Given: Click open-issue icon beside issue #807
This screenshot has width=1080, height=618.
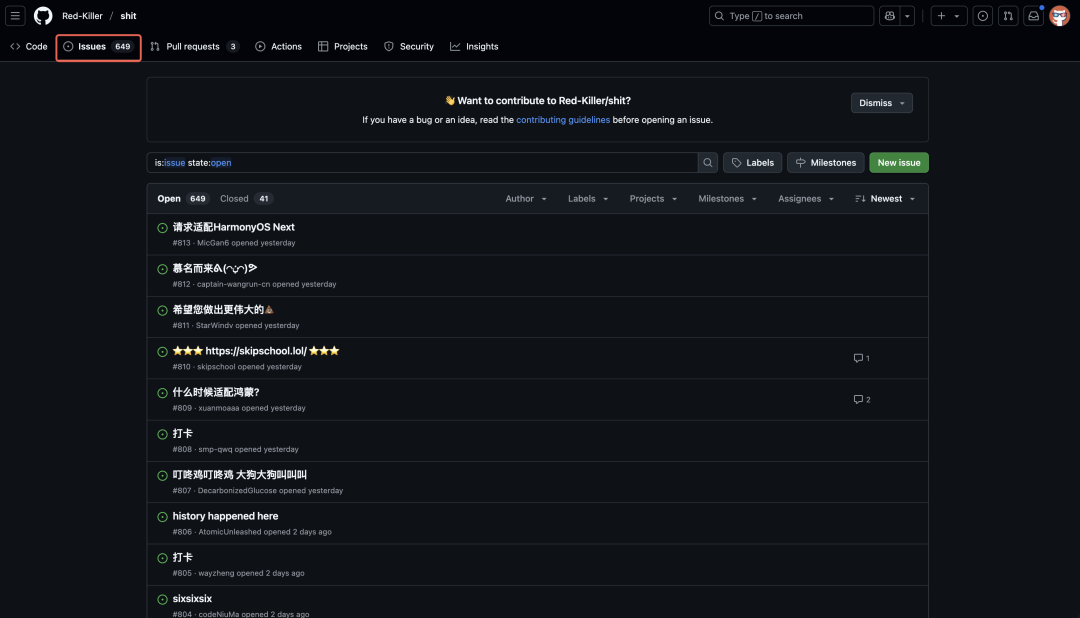Looking at the screenshot, I should 163,476.
